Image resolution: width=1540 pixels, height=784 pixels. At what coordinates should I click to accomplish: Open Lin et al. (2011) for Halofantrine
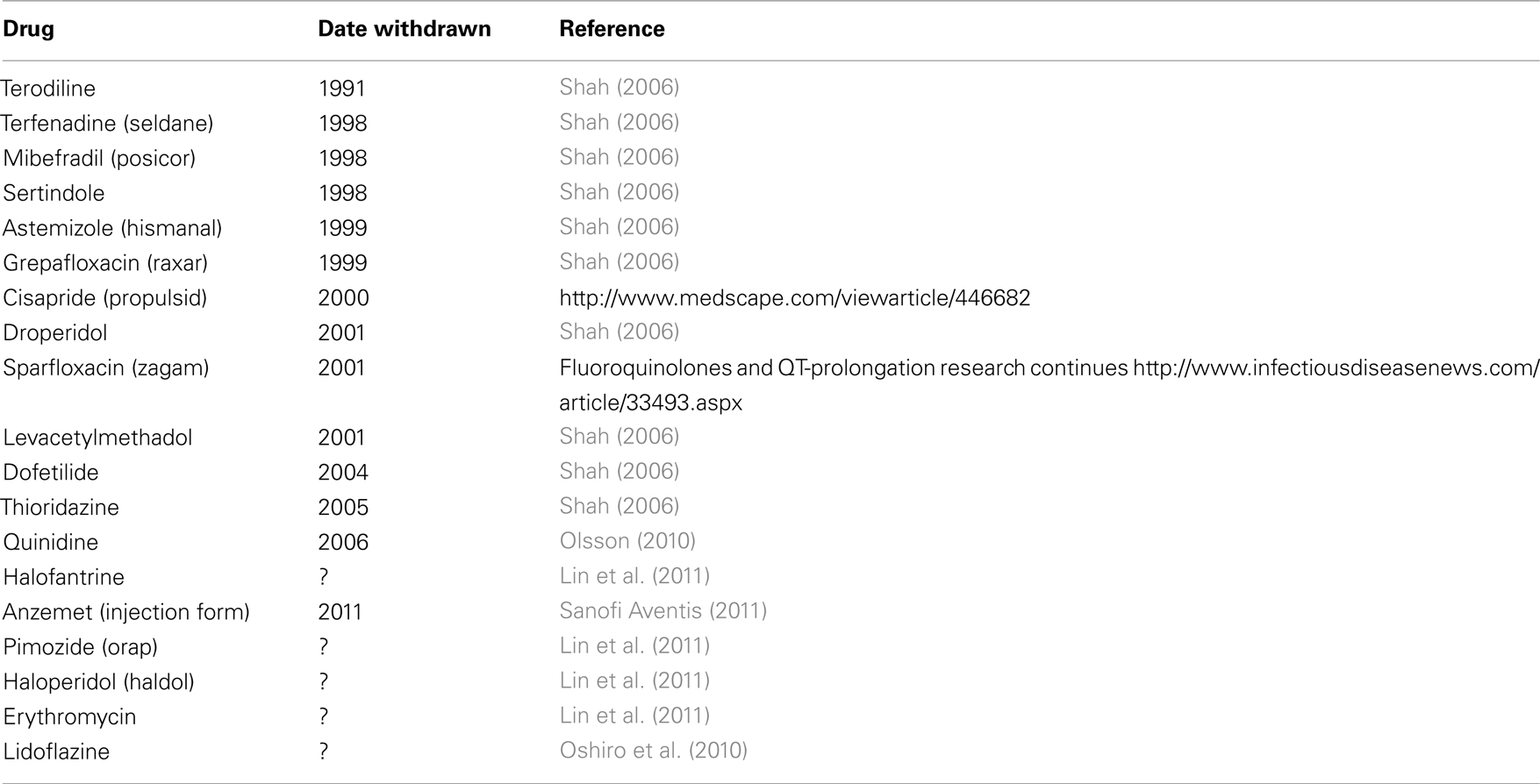tap(634, 576)
